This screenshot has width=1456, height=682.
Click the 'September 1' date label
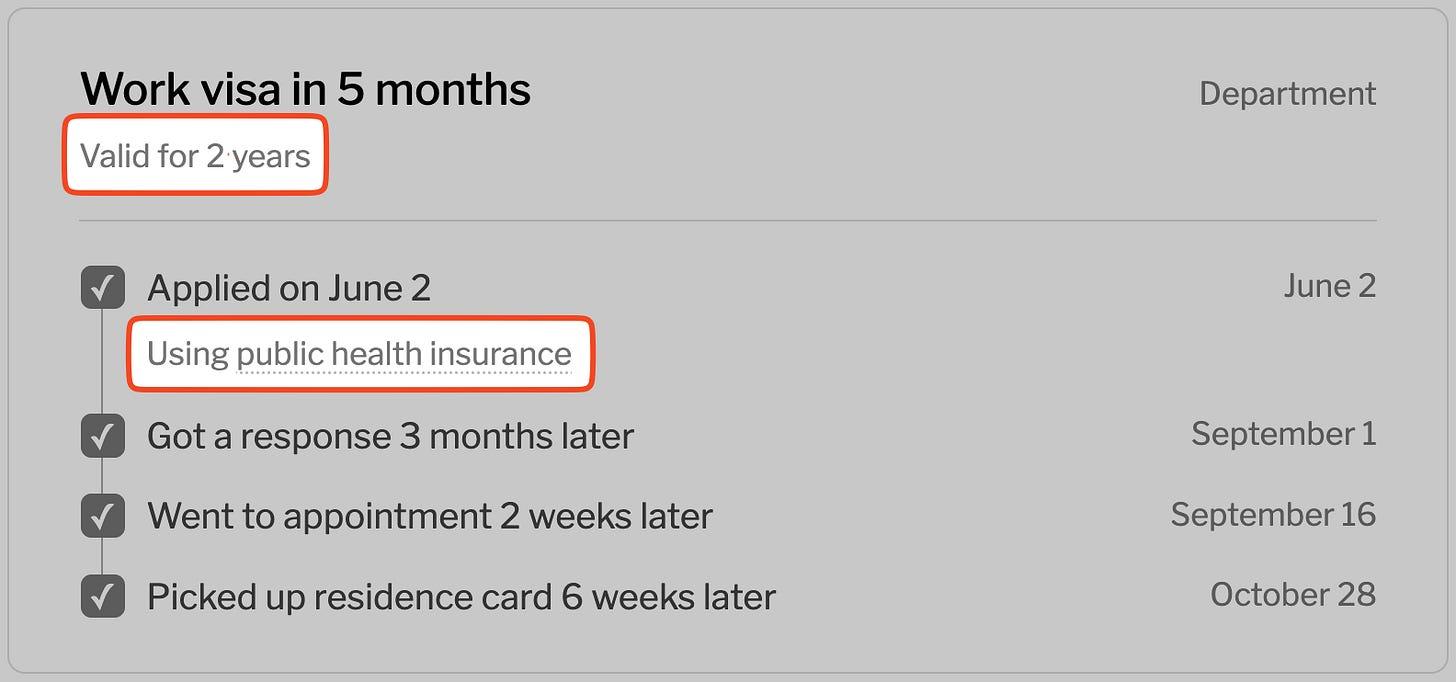(1285, 434)
